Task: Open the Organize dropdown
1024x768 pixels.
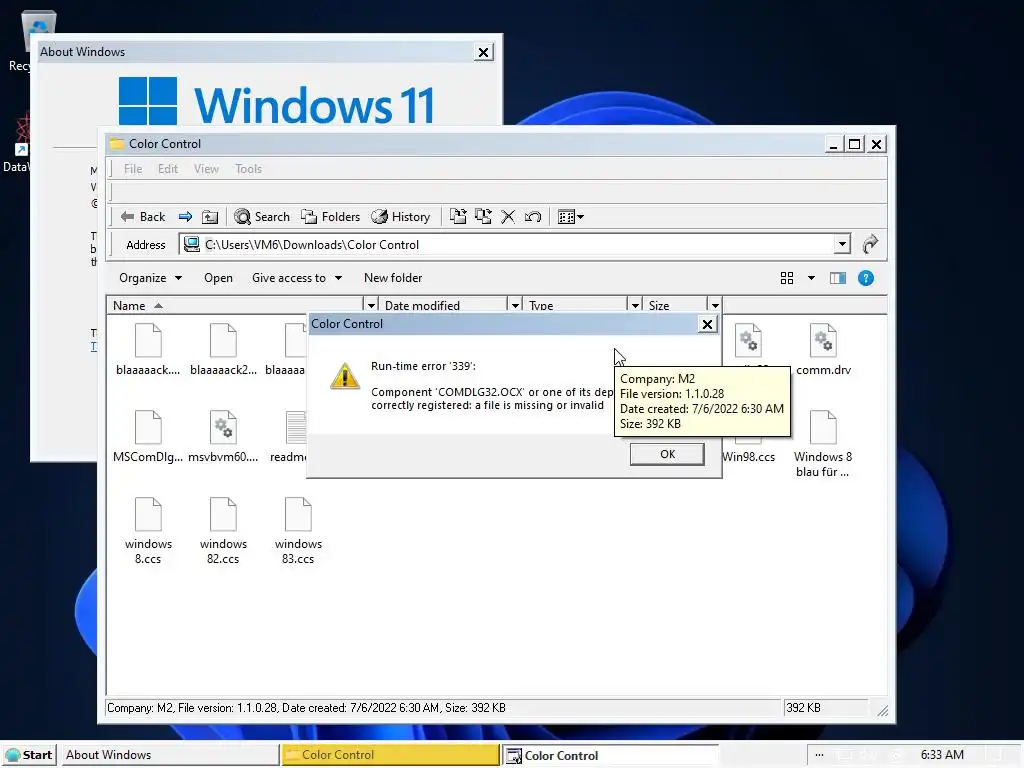Action: pyautogui.click(x=150, y=278)
